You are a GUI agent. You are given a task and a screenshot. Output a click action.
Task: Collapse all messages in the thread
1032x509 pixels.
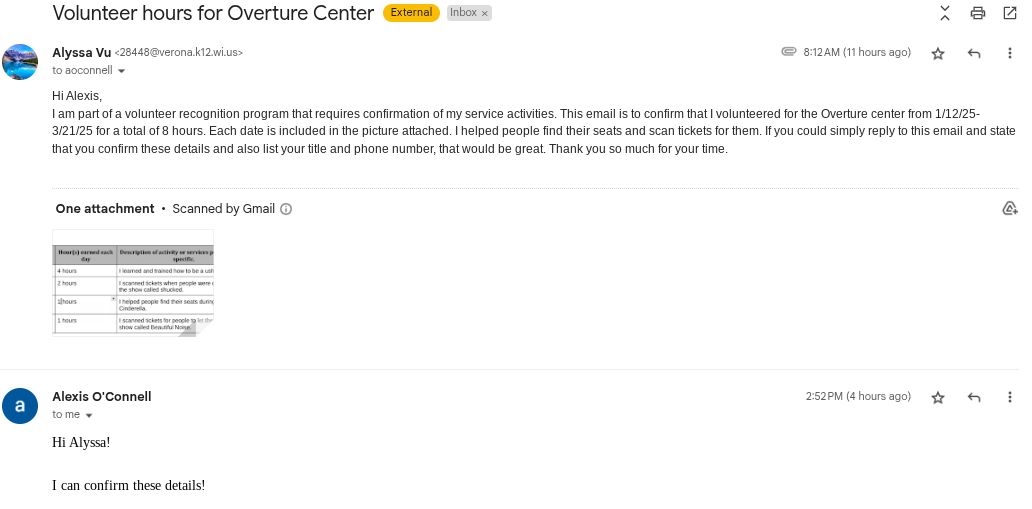945,13
